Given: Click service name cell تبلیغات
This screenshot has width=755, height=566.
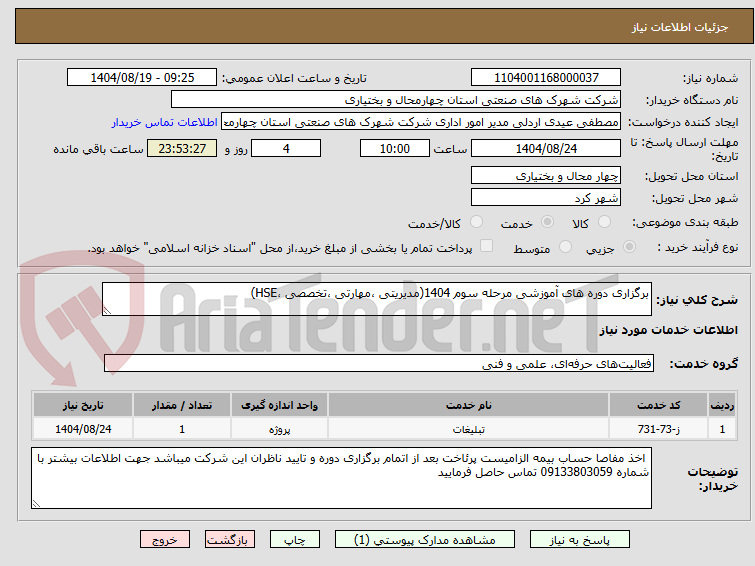Looking at the screenshot, I should [x=469, y=429].
